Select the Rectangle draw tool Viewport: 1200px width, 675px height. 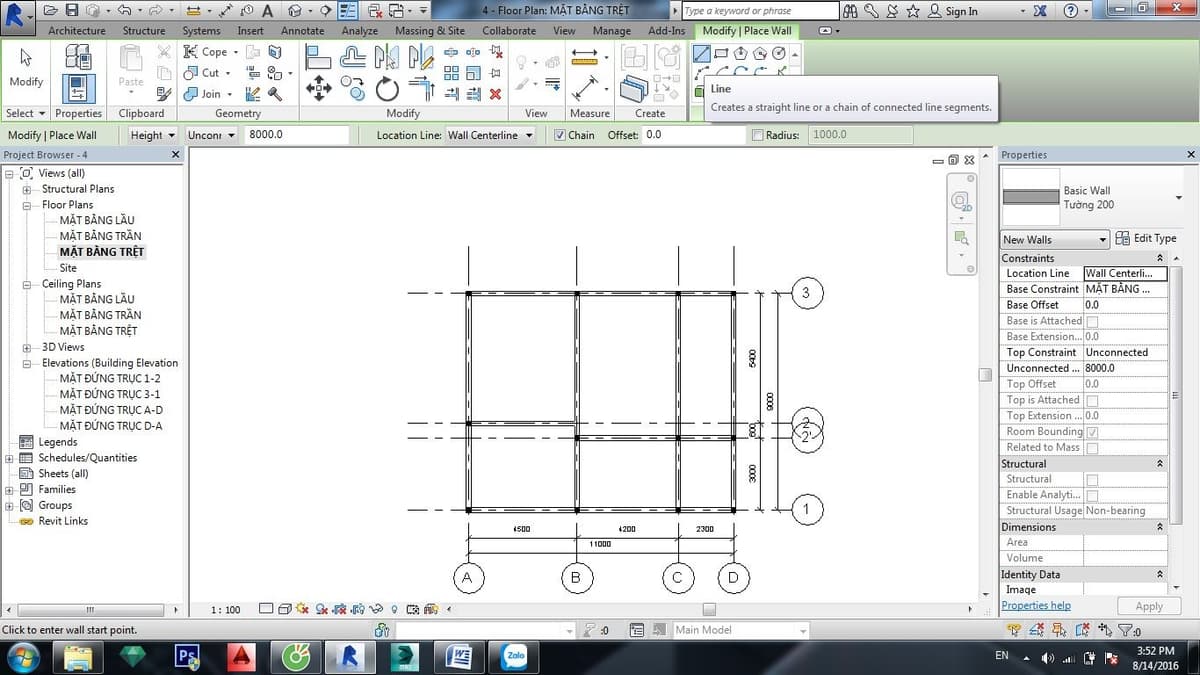click(721, 54)
